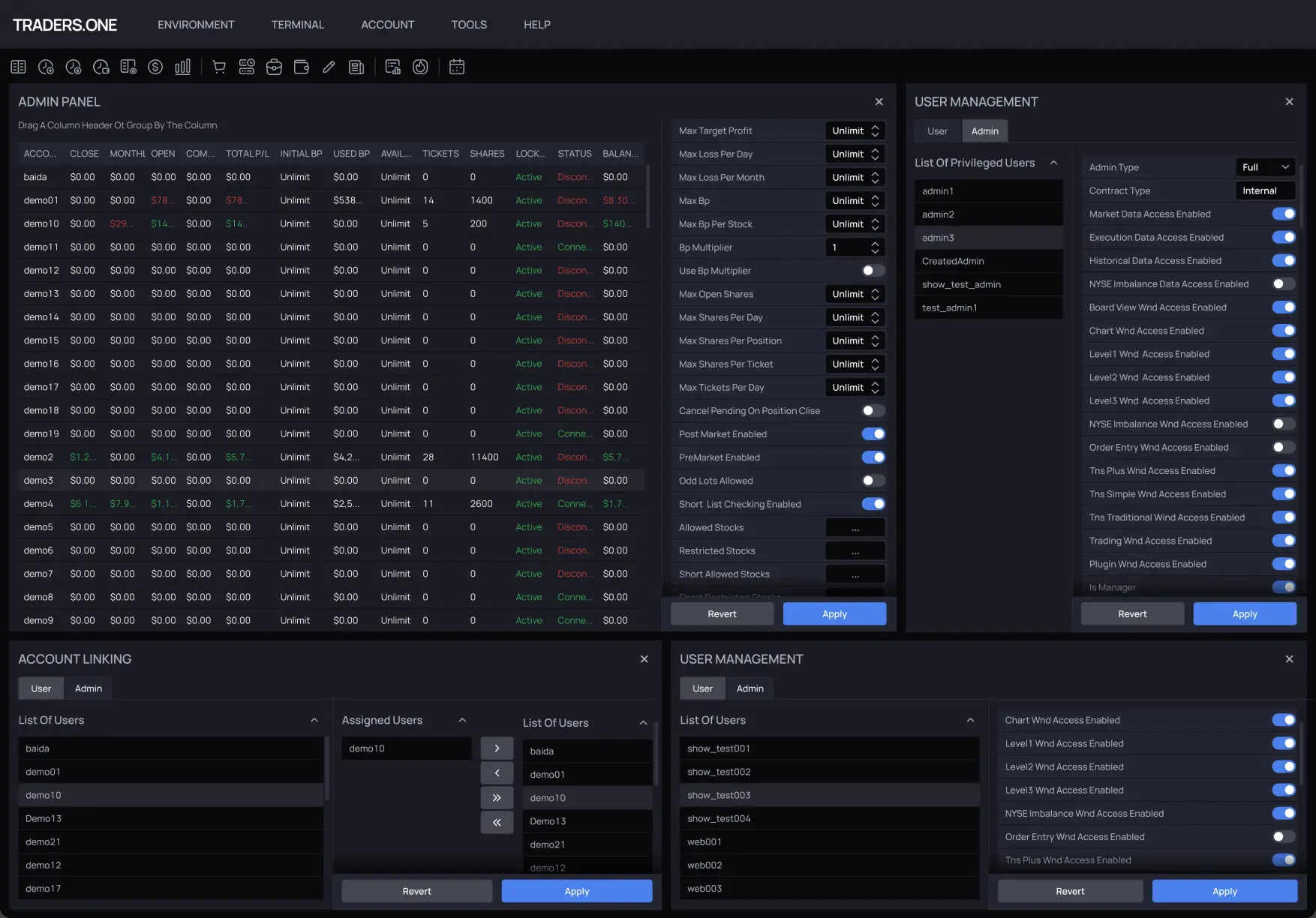Click the shopping cart toolbar icon

click(218, 67)
